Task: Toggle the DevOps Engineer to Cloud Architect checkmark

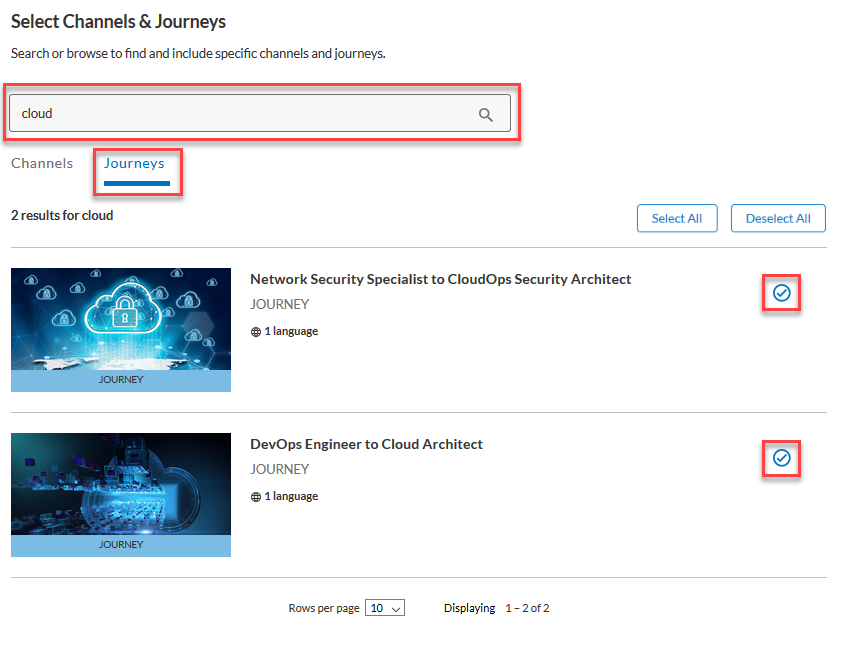Action: [x=781, y=458]
